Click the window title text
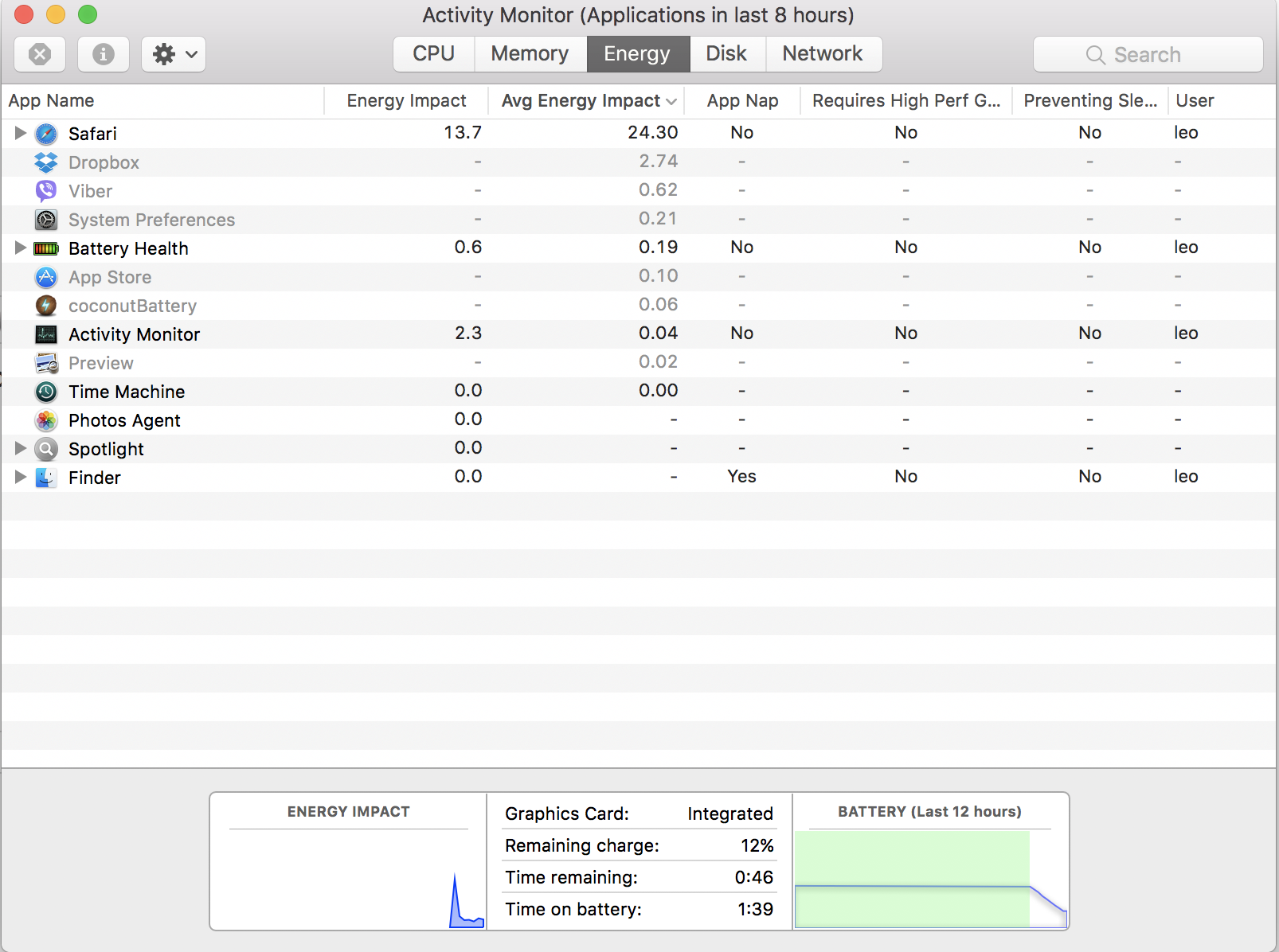Image resolution: width=1279 pixels, height=952 pixels. pos(638,15)
